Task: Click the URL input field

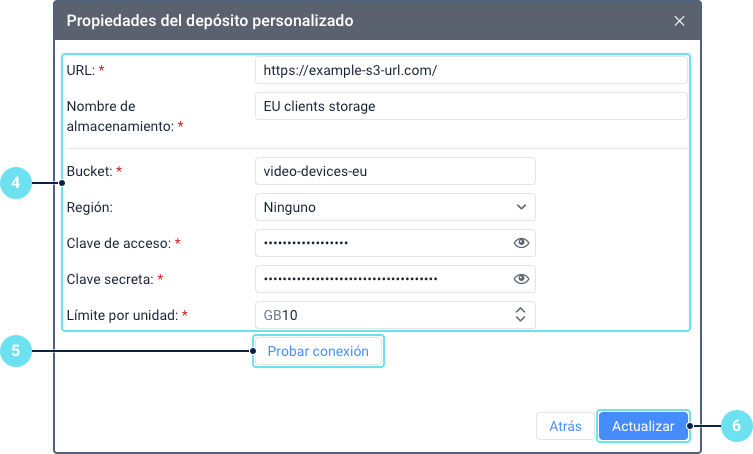Action: (471, 70)
